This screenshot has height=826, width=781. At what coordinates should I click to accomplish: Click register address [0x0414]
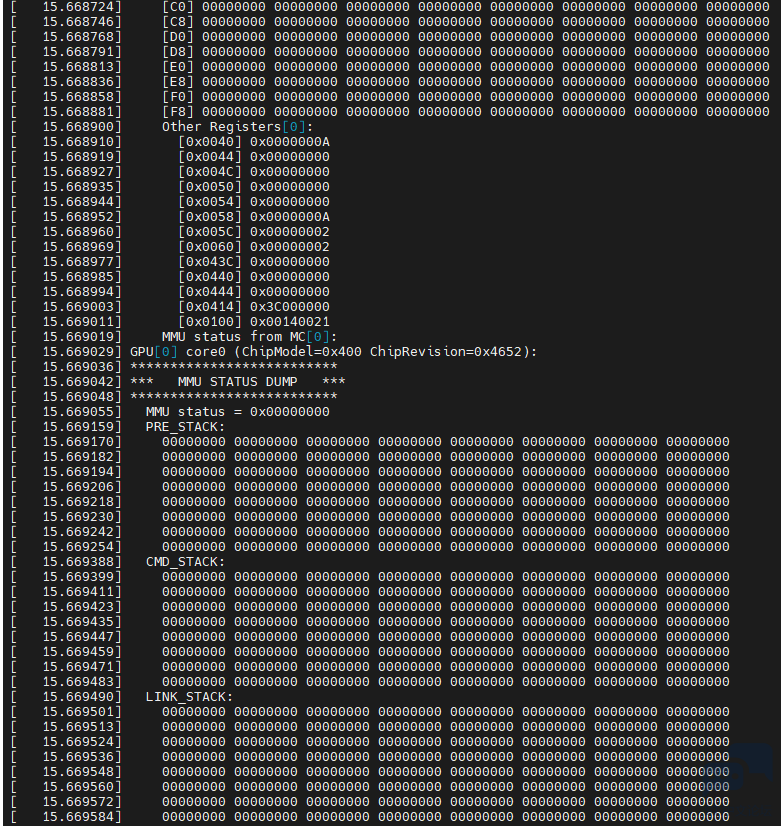click(210, 307)
